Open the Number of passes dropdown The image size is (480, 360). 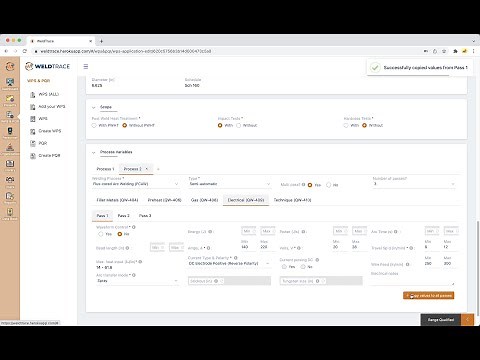(414, 184)
